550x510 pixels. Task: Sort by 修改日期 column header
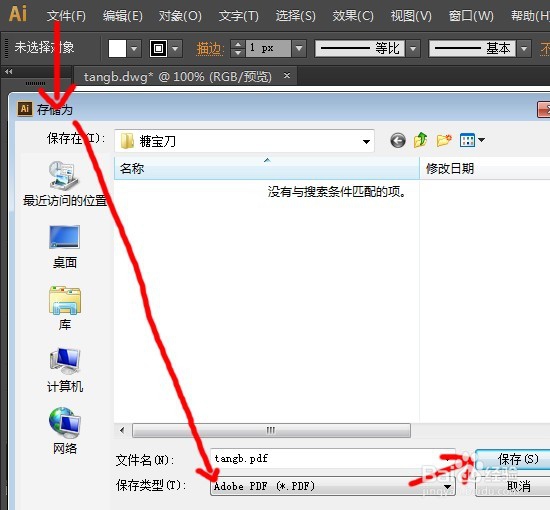pyautogui.click(x=485, y=169)
